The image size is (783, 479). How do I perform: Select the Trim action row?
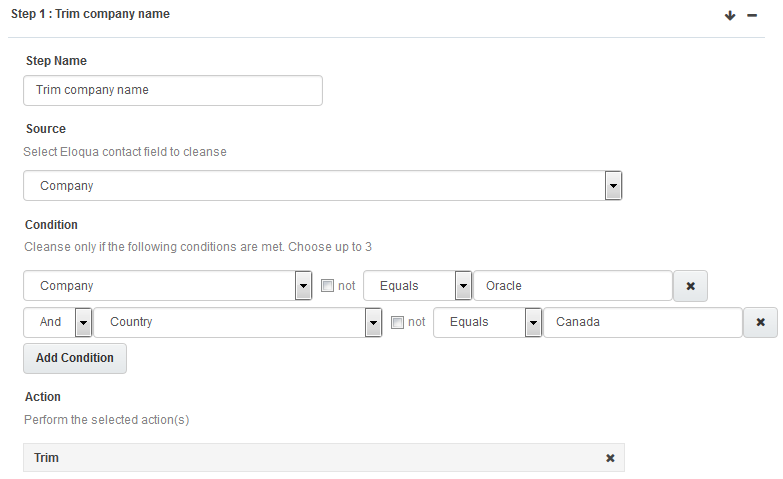click(300, 458)
